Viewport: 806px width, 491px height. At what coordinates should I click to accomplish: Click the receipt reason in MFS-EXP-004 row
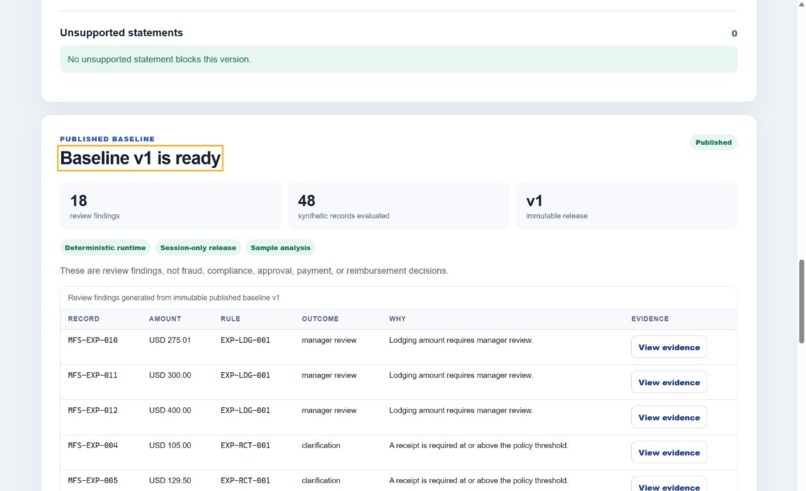[x=478, y=445]
